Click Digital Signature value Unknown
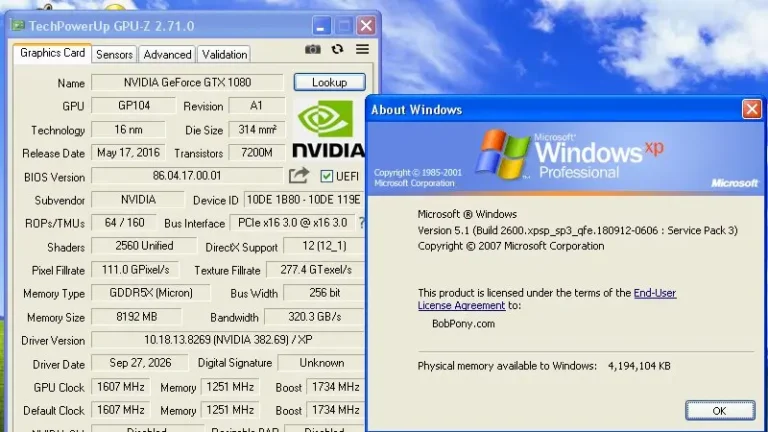Image resolution: width=768 pixels, height=432 pixels. pos(321,363)
